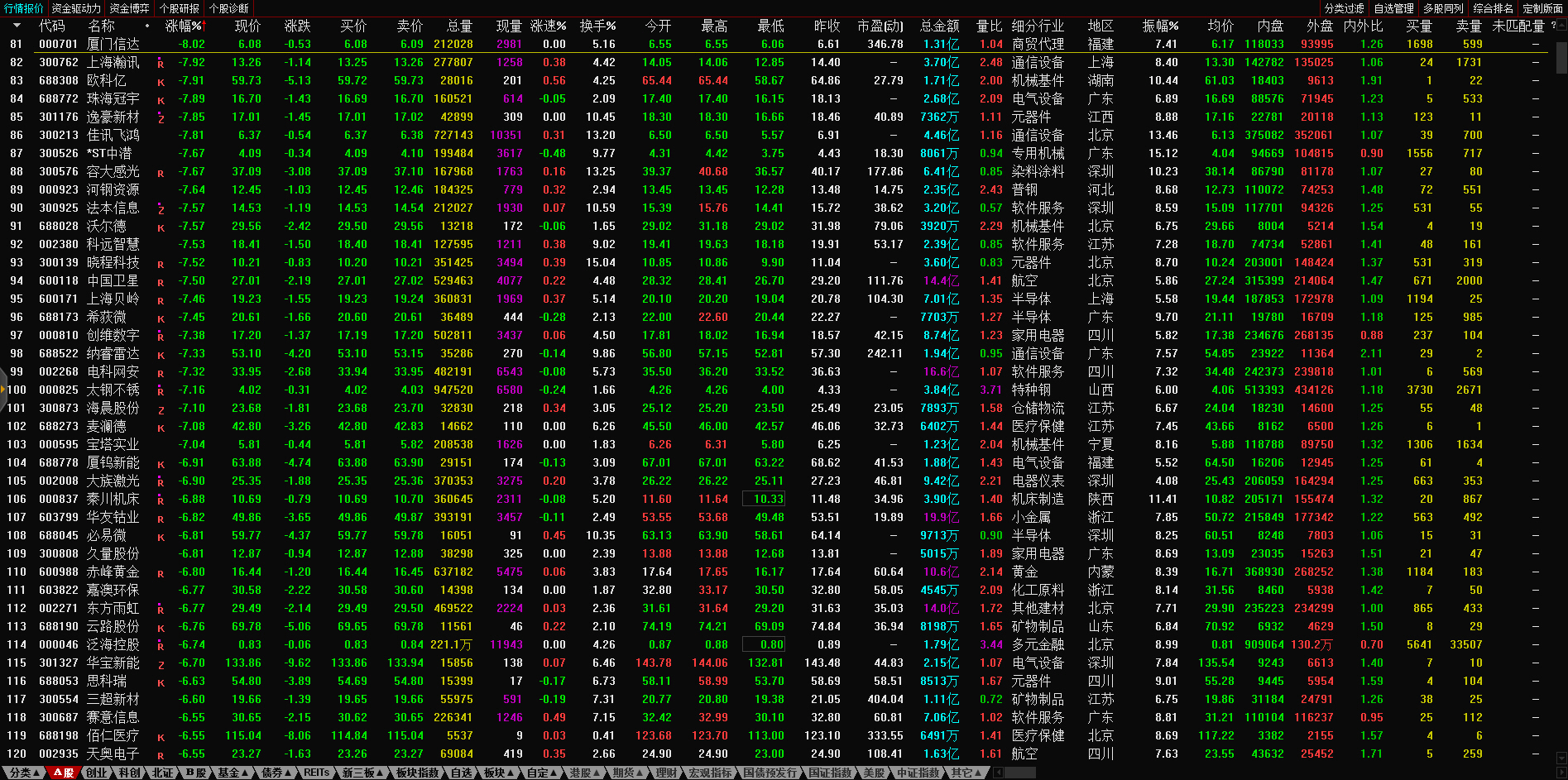Open the 资金驱动力 tab
This screenshot has height=780, width=1568.
click(x=76, y=8)
